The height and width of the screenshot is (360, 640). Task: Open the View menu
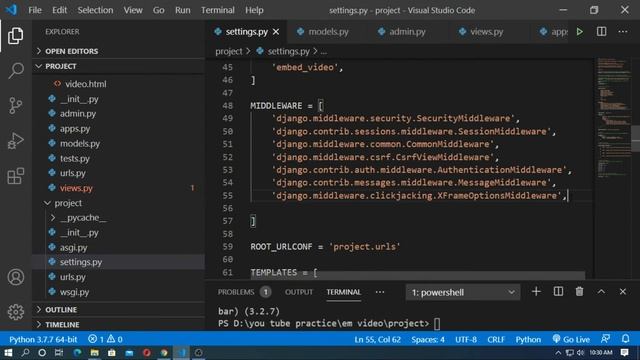[133, 10]
